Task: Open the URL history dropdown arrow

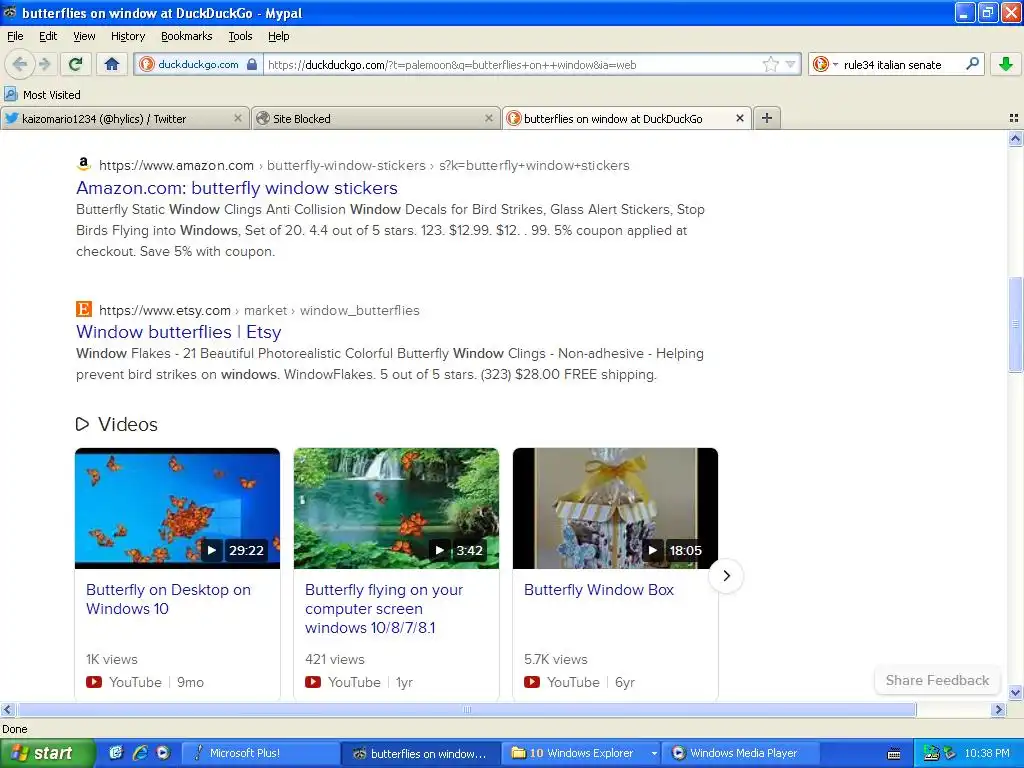Action: 790,64
